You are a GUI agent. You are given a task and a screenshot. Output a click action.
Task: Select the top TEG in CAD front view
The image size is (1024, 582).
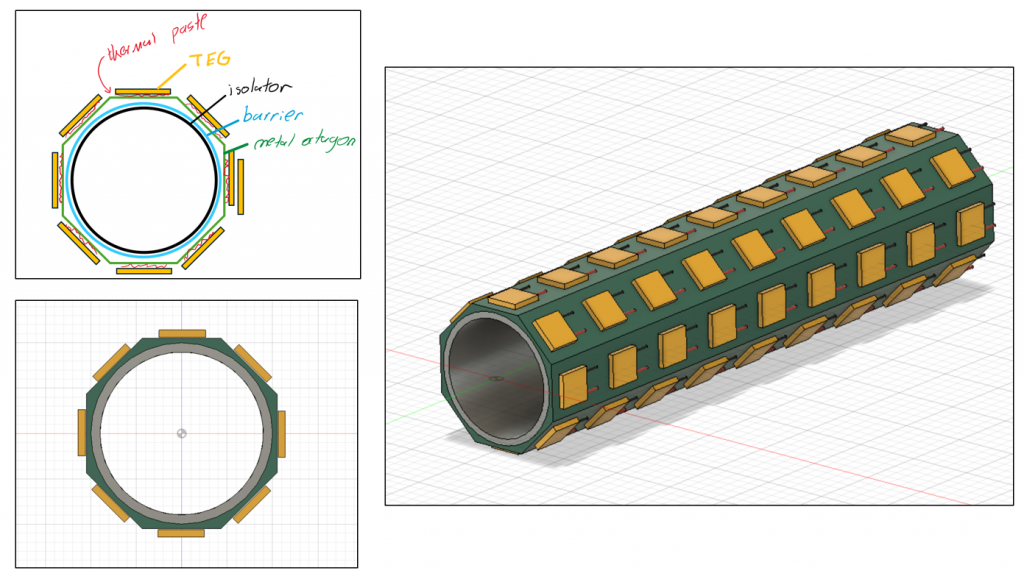tap(182, 332)
